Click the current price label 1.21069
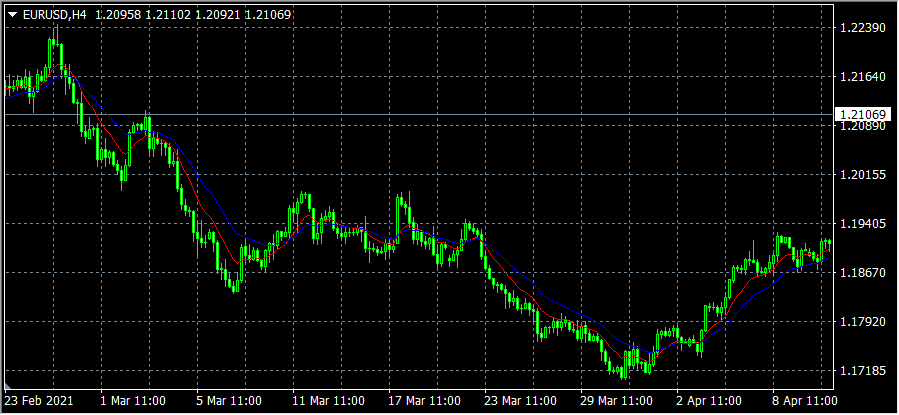The height and width of the screenshot is (415, 899). (863, 115)
